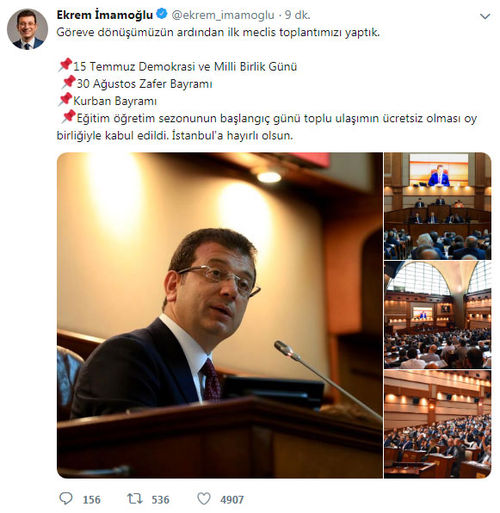This screenshot has height=513, width=500.
Task: Retweet using the arrows icon
Action: 135,499
